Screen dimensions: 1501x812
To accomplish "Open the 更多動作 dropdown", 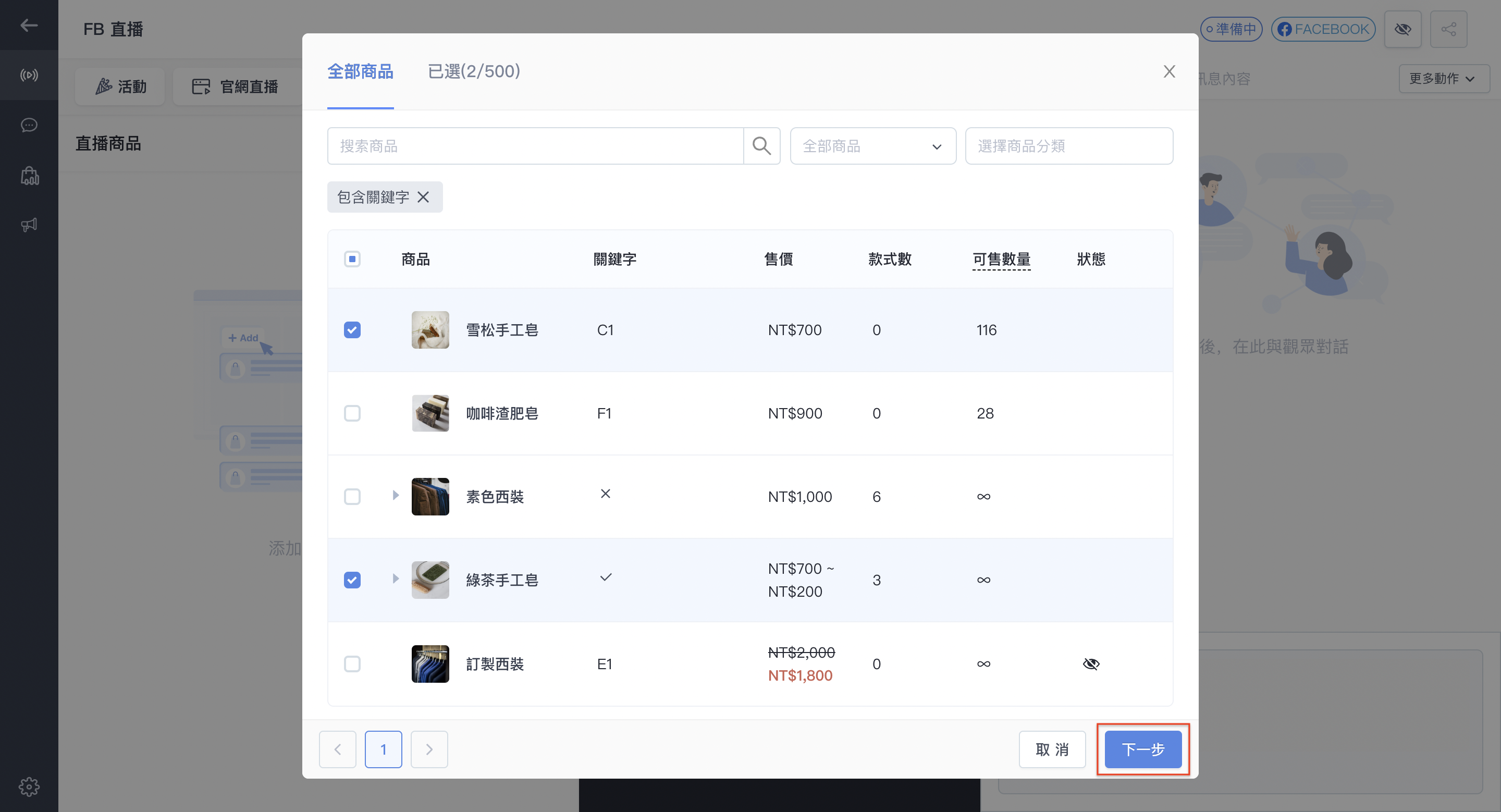I will [1444, 78].
